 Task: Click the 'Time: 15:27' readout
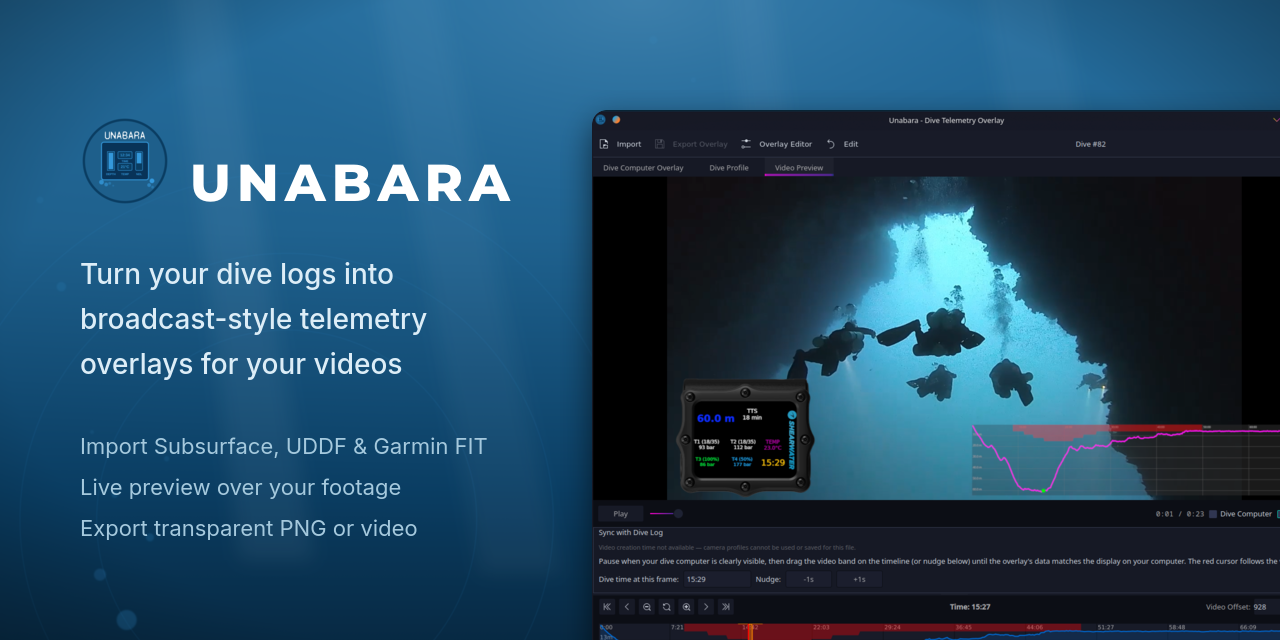(x=970, y=606)
